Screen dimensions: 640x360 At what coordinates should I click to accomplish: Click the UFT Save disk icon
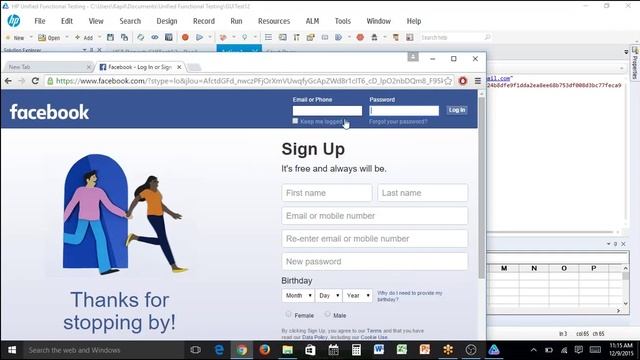[x=110, y=38]
